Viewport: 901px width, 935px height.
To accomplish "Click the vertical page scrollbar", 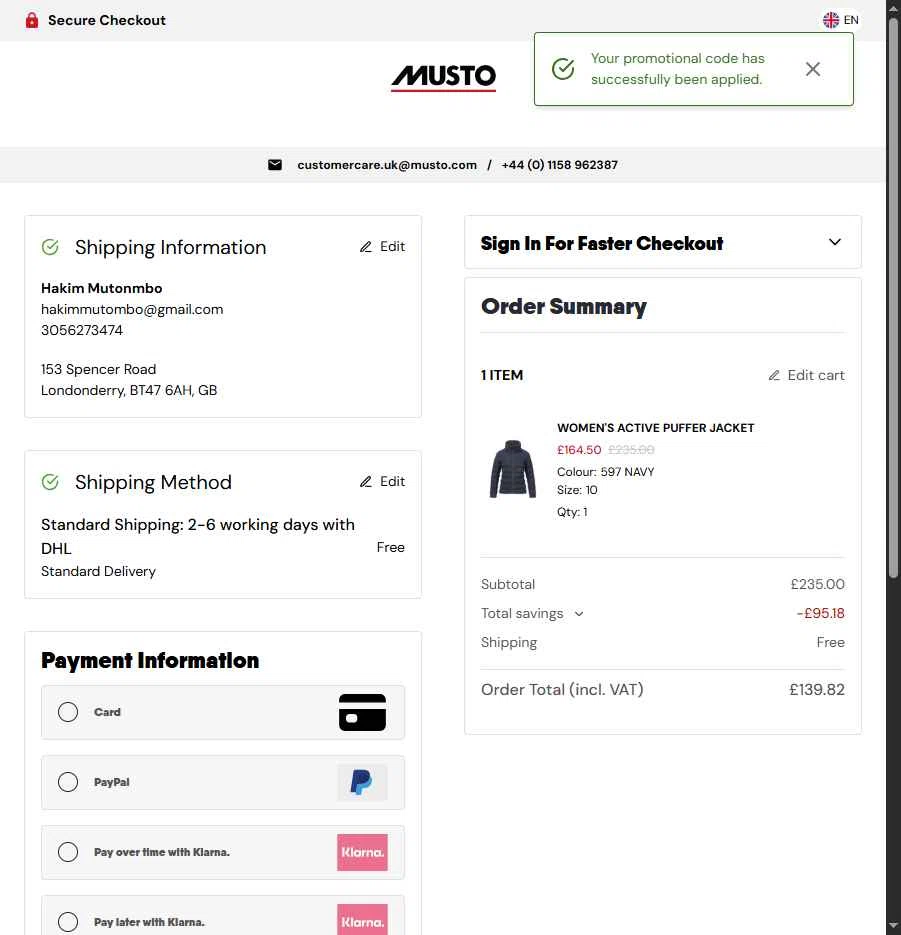I will coord(893,298).
